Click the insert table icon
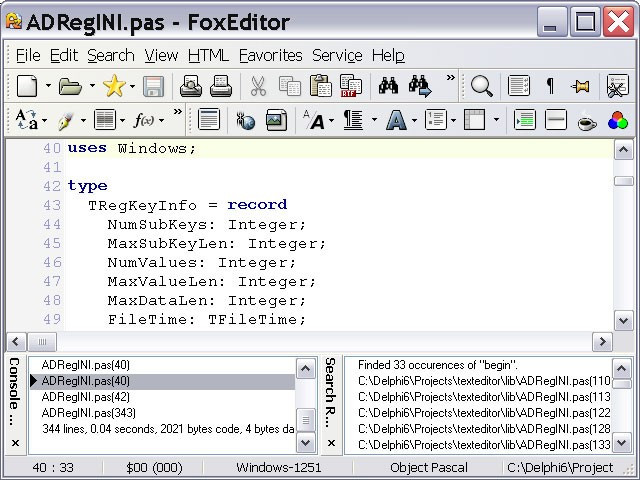 coord(475,120)
